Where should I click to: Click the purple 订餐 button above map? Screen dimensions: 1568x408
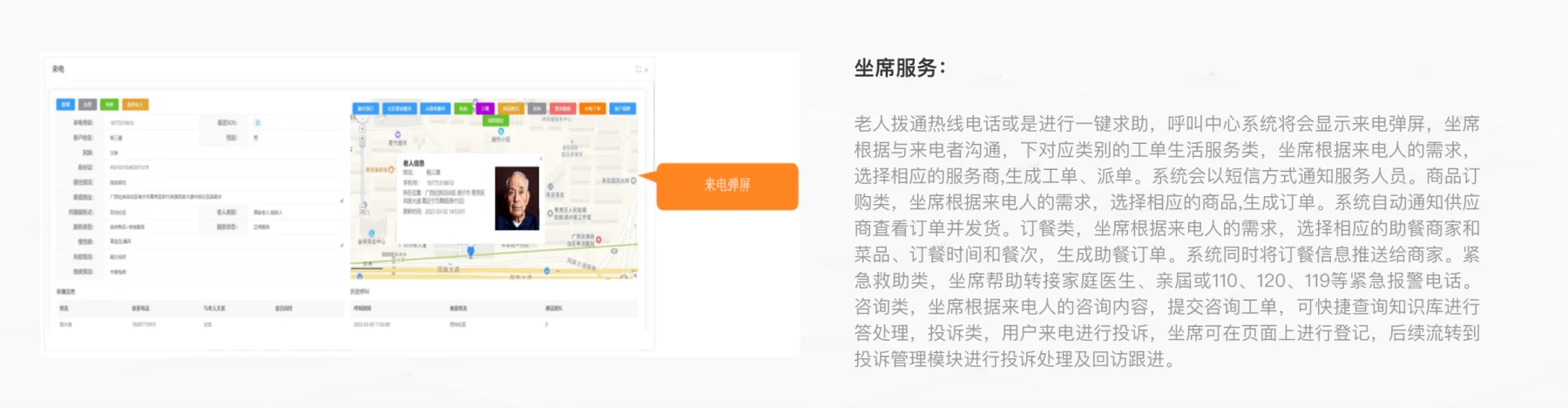coord(485,109)
